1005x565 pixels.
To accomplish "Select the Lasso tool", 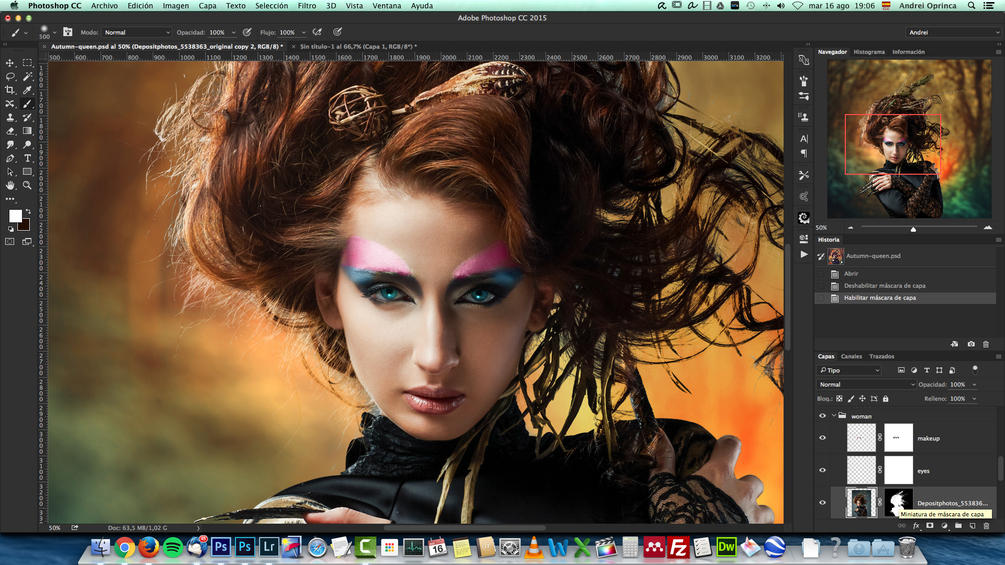I will [10, 76].
